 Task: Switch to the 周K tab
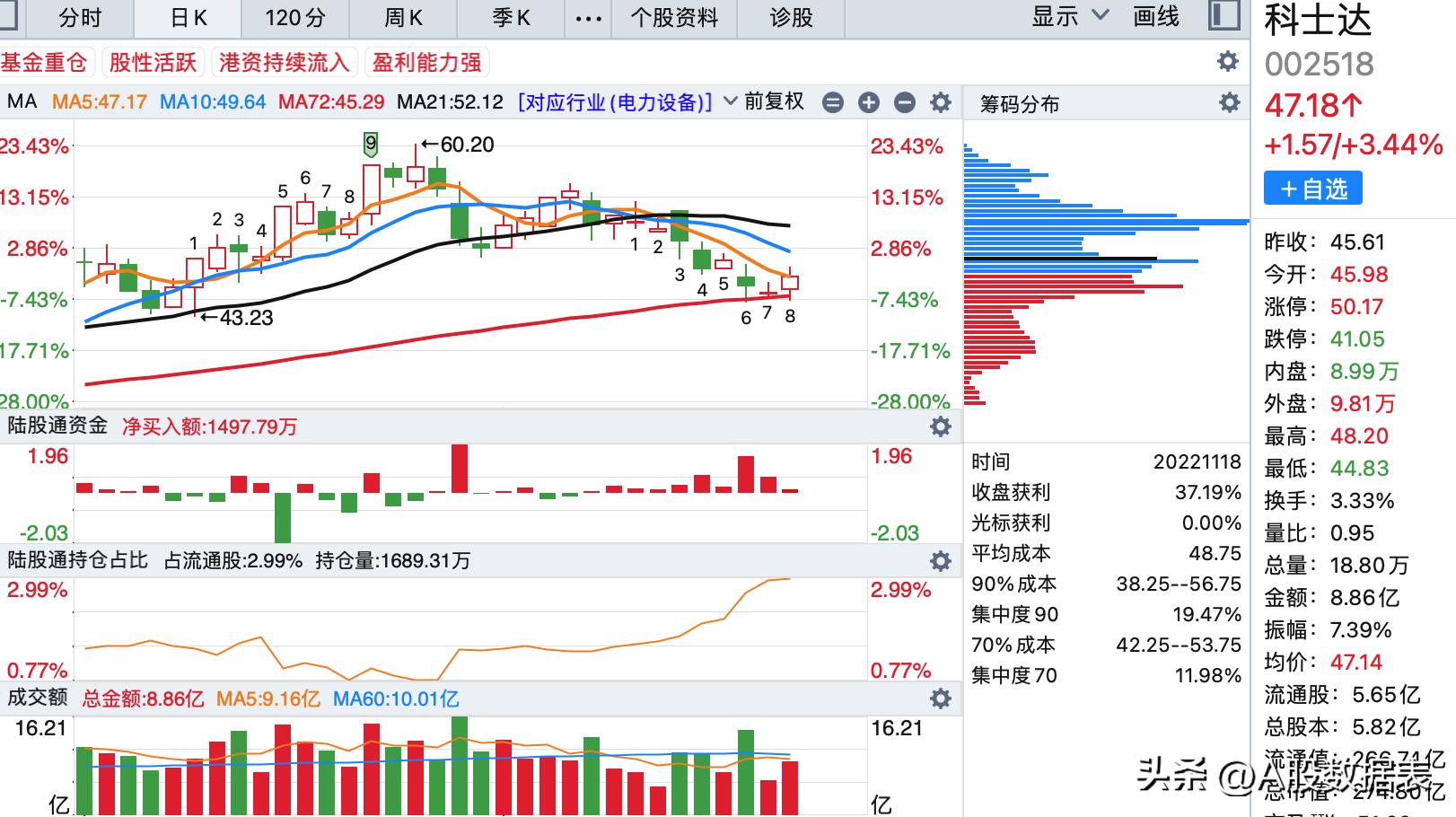coord(403,18)
